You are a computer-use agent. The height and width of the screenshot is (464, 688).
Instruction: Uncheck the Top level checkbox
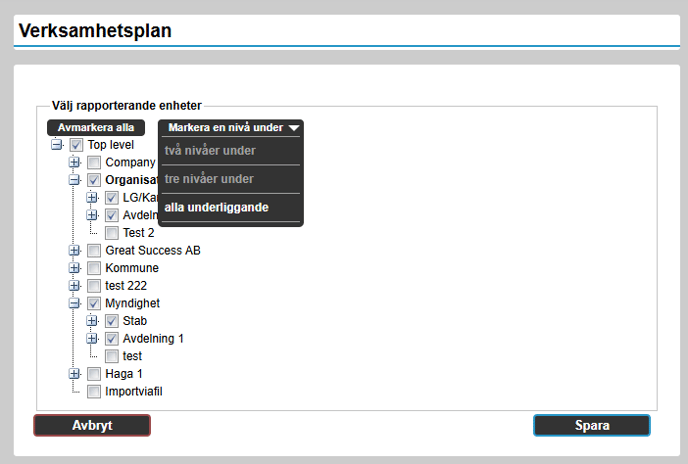(x=76, y=145)
